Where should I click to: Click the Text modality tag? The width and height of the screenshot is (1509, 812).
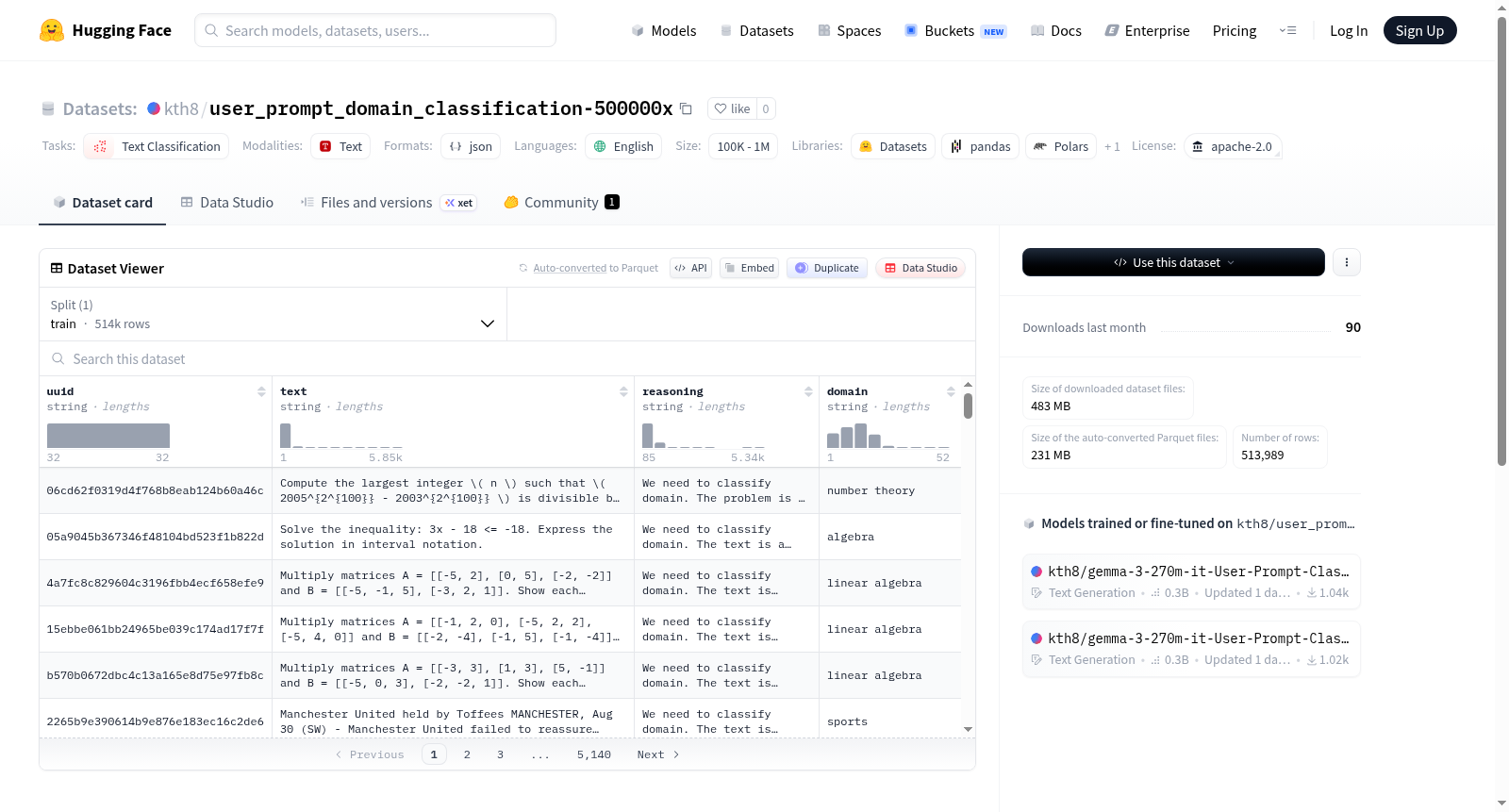[340, 146]
